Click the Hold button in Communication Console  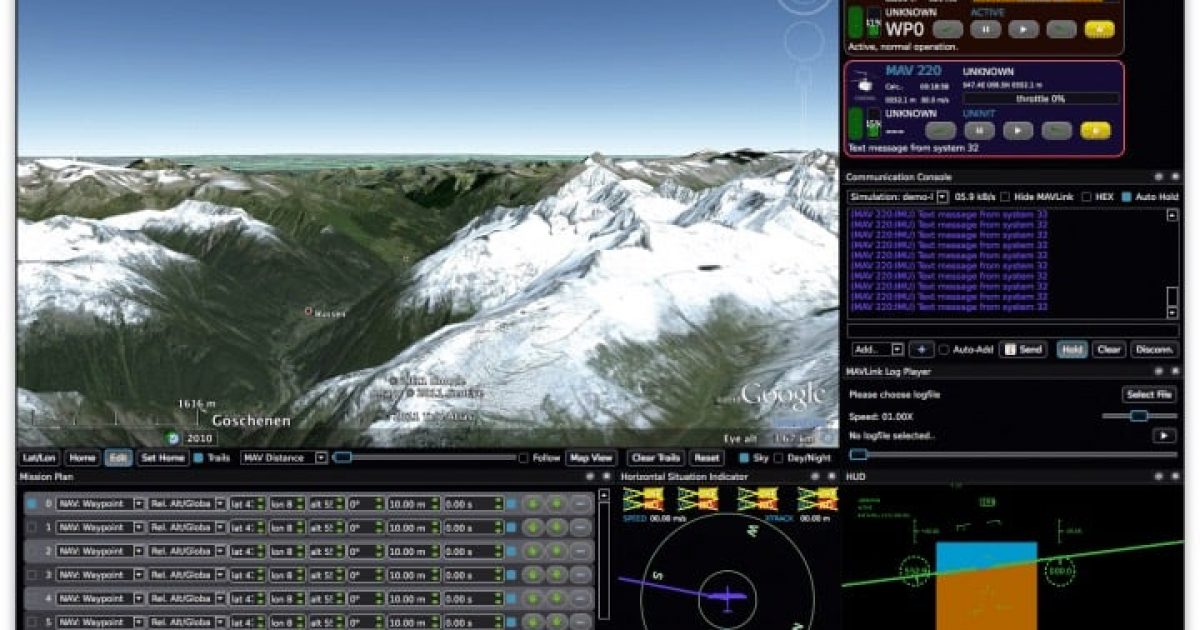coord(1072,350)
